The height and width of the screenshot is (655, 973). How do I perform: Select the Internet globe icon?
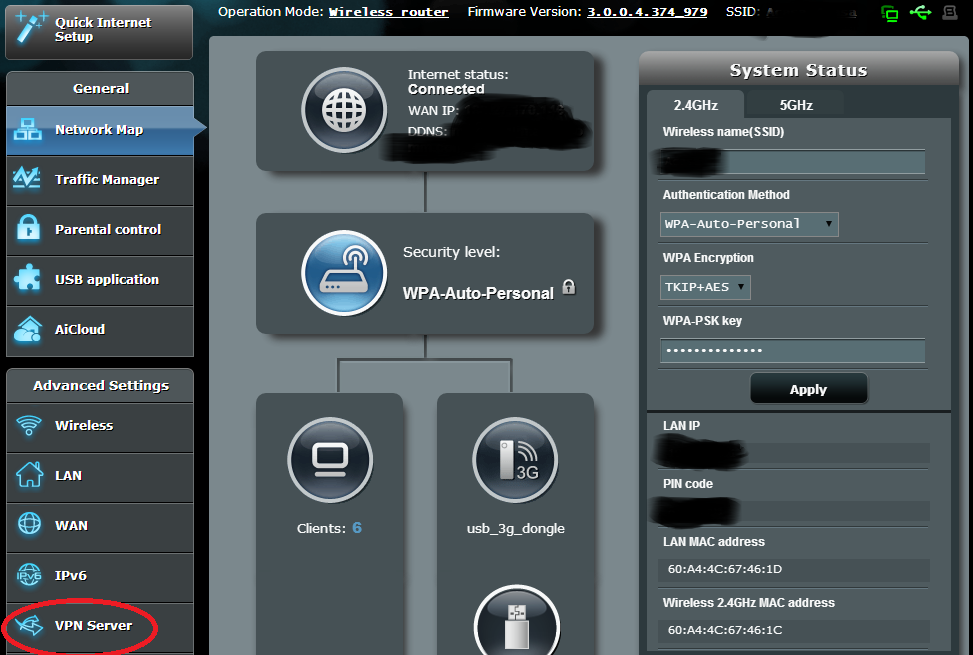[344, 110]
